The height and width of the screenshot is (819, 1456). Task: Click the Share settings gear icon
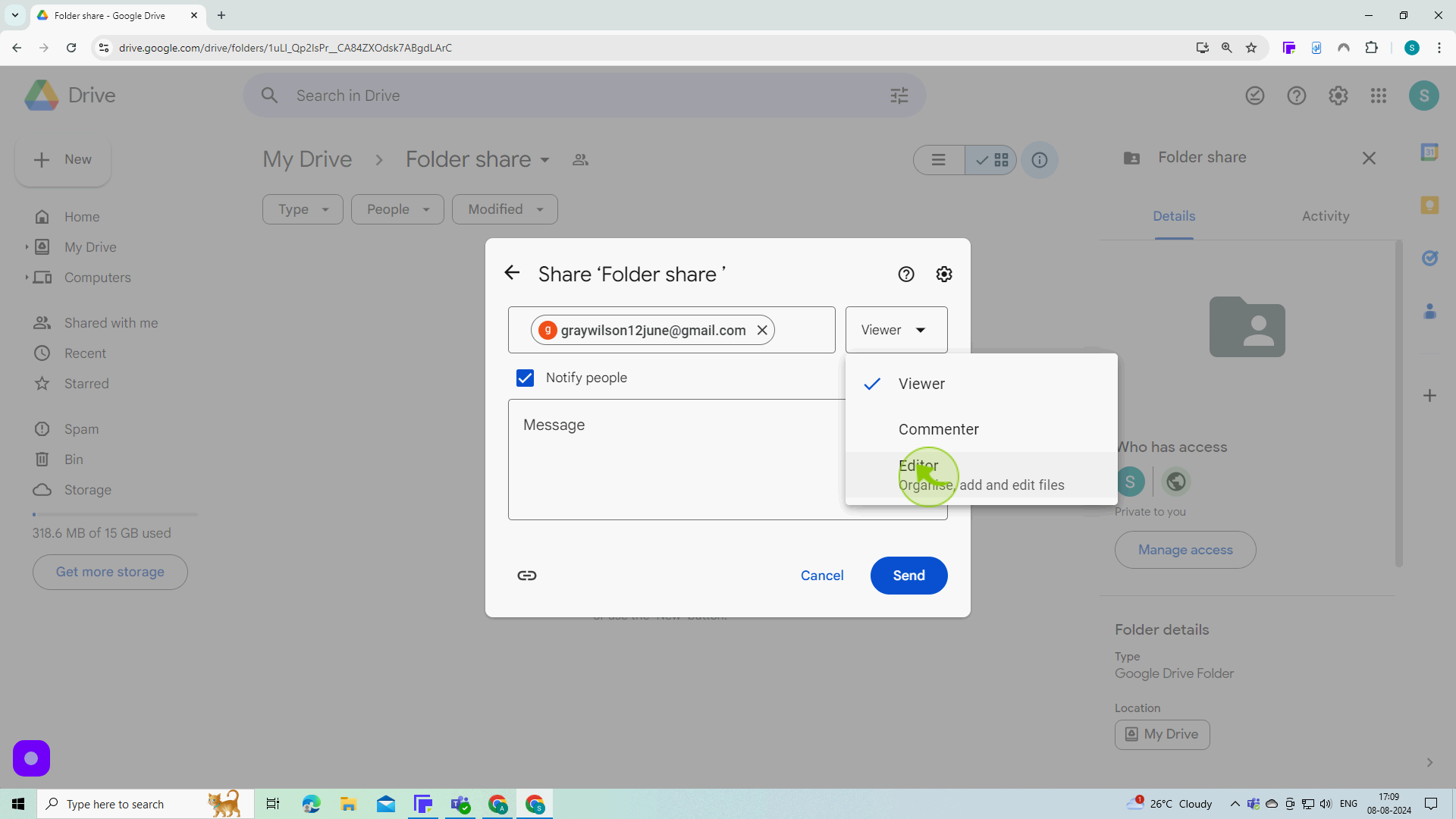tap(944, 274)
